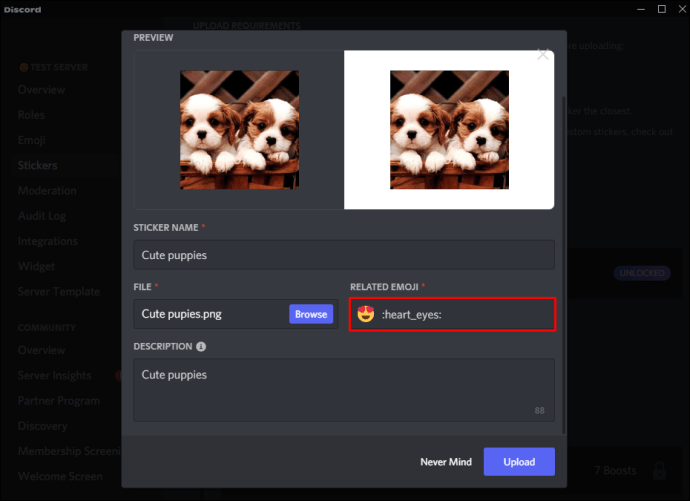Open the Roles settings page
The image size is (690, 501).
coord(31,115)
